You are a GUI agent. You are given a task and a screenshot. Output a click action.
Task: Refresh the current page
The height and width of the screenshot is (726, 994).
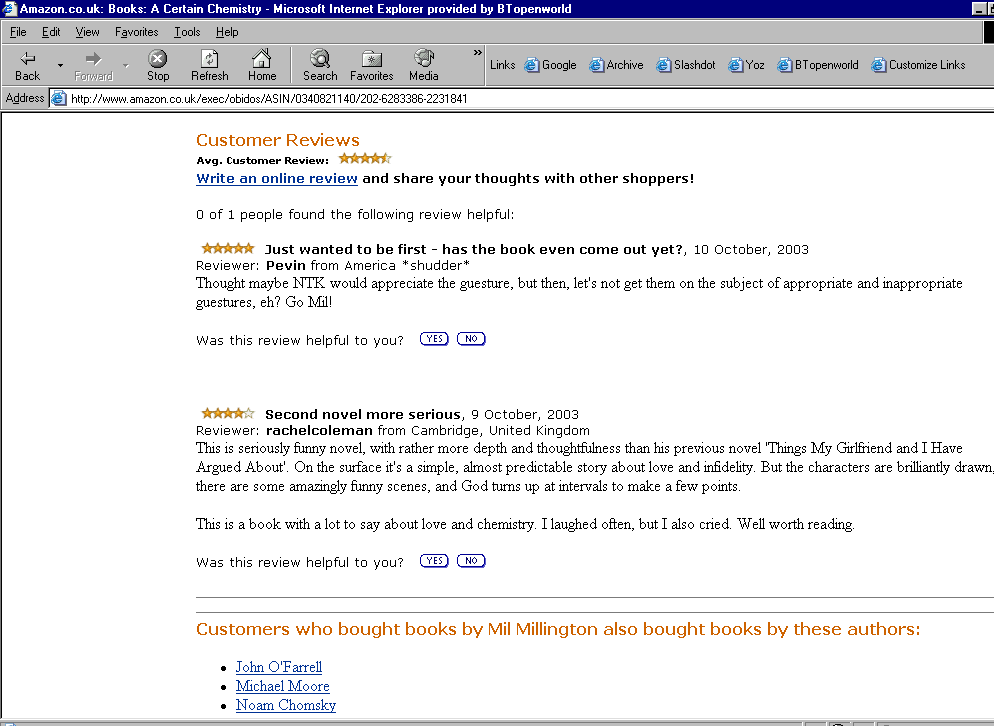tap(210, 65)
